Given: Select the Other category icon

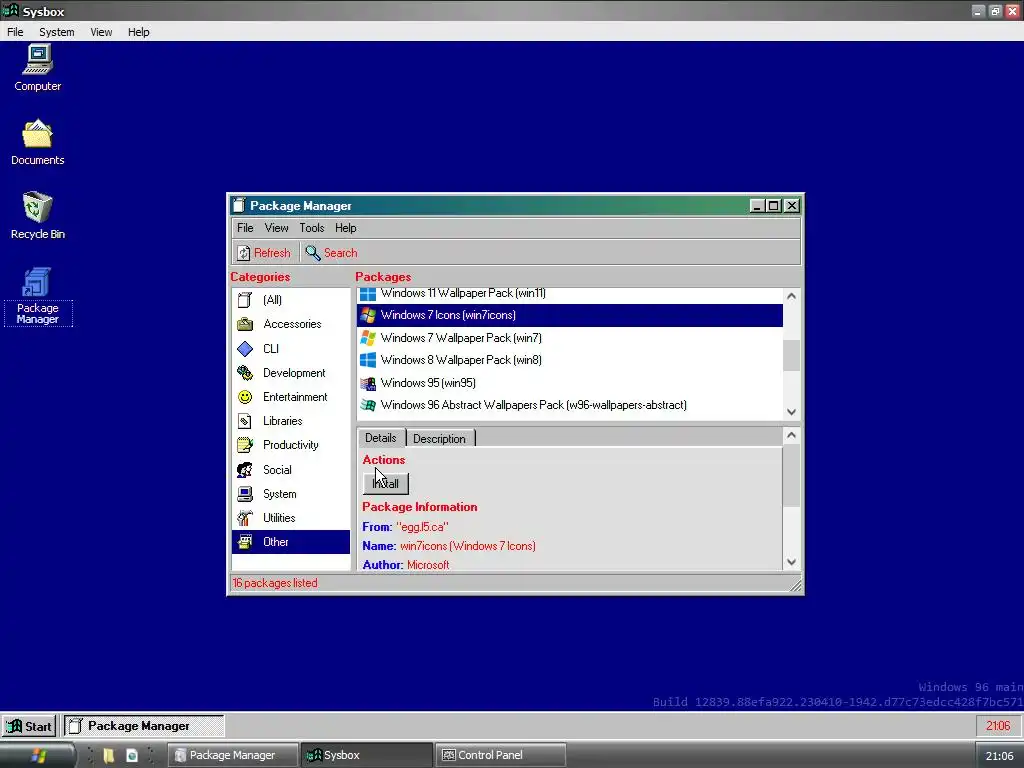Looking at the screenshot, I should (x=245, y=542).
